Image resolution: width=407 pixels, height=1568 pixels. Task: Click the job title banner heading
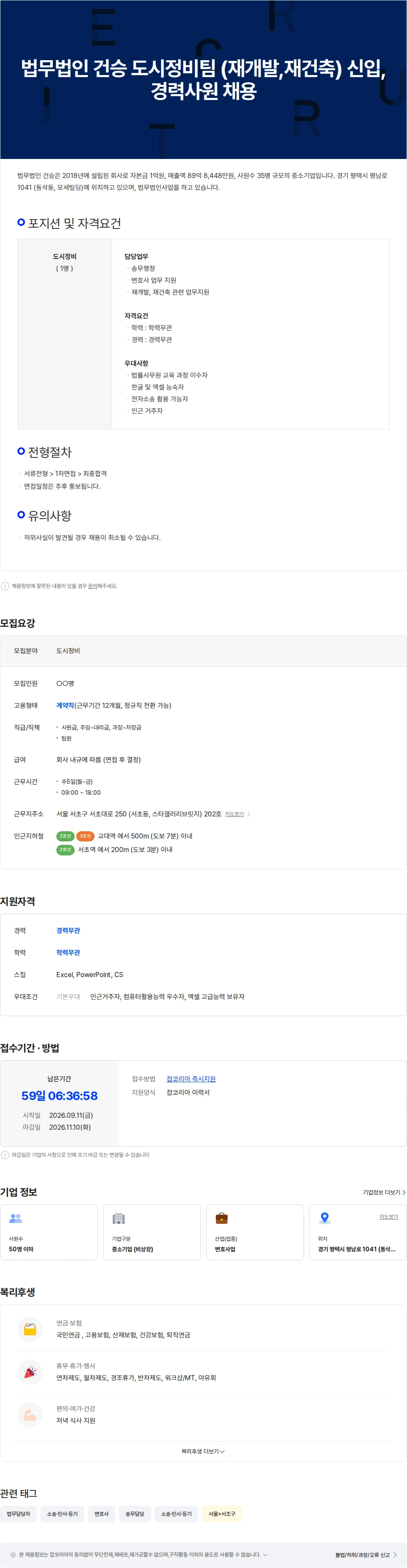click(203, 79)
